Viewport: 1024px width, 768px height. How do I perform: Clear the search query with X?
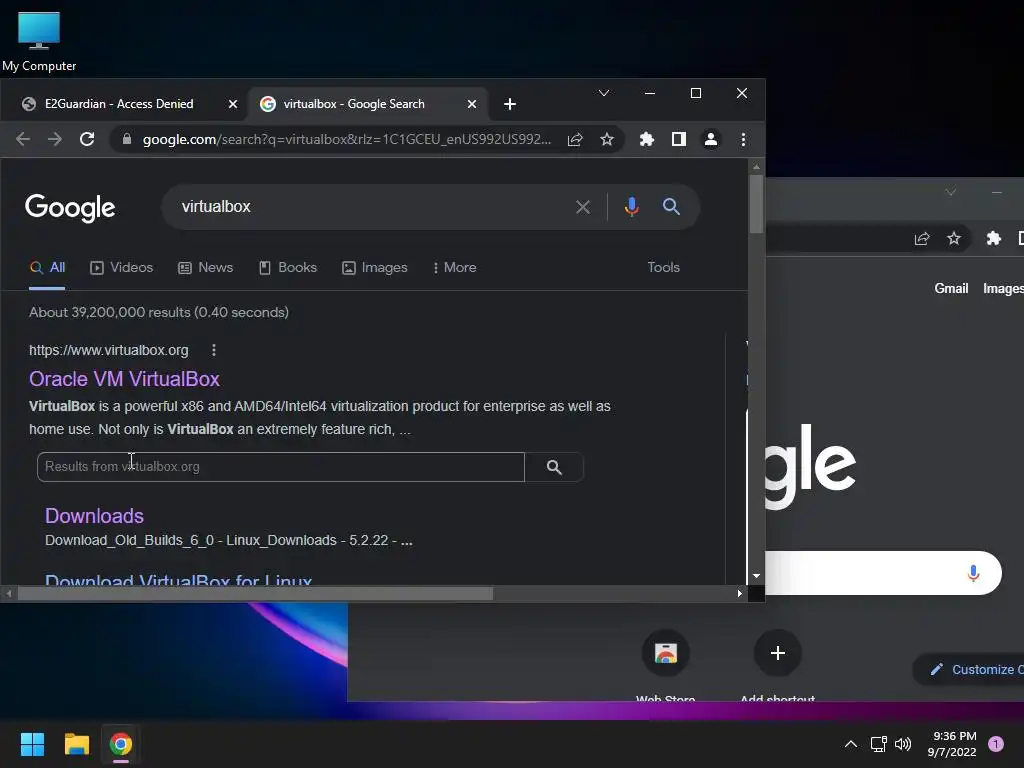(583, 207)
